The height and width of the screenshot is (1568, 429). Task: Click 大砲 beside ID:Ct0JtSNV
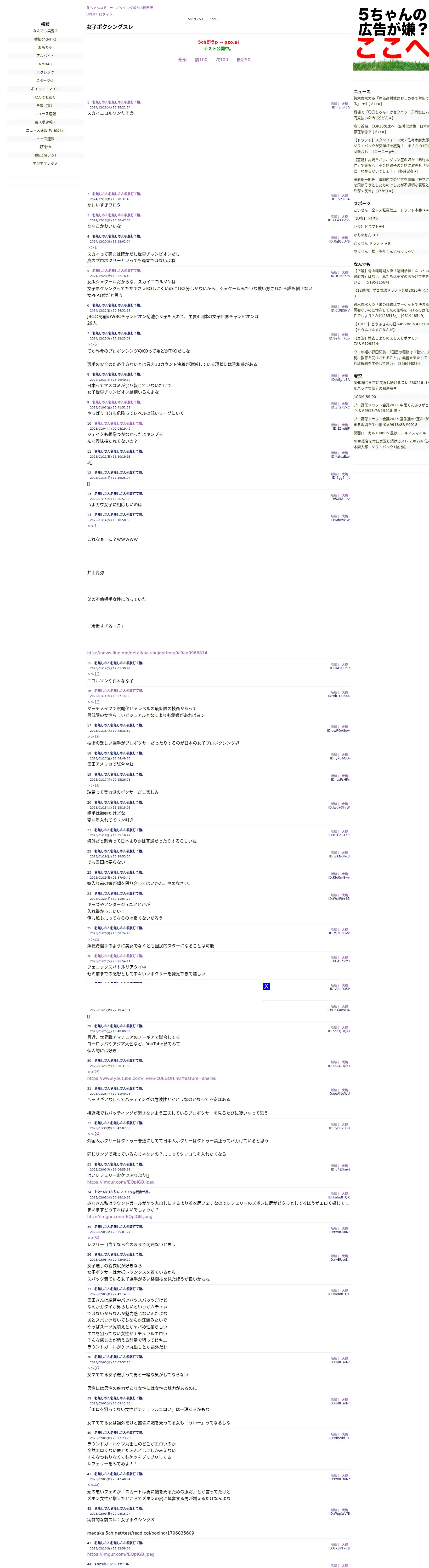tap(345, 307)
